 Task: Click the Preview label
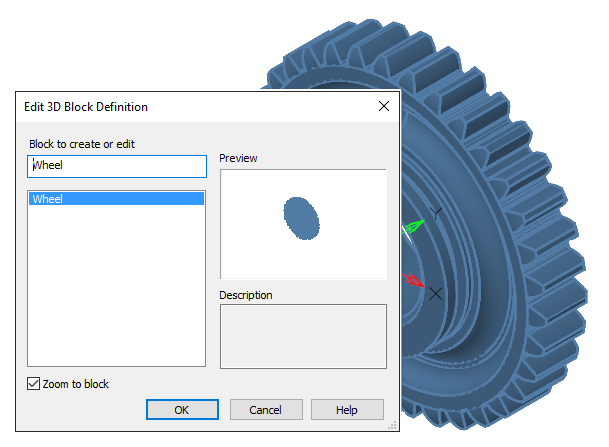point(238,159)
